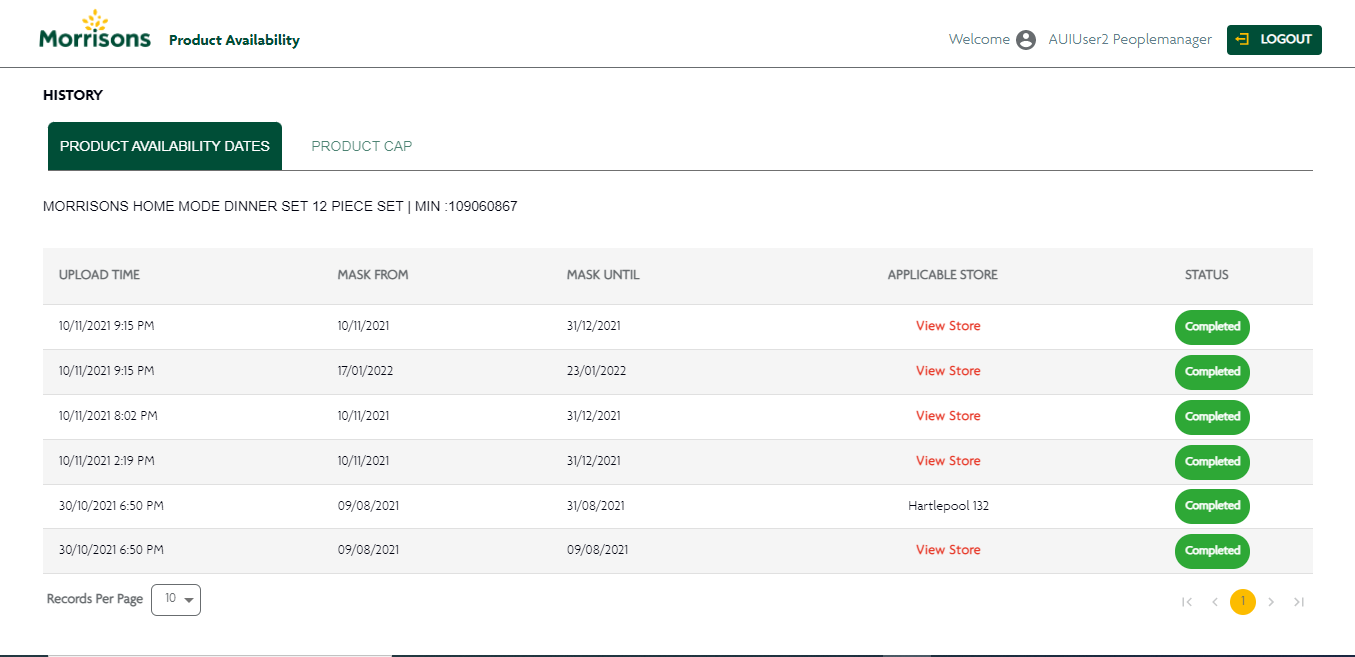
Task: Click the Welcome text in header
Action: tap(979, 40)
